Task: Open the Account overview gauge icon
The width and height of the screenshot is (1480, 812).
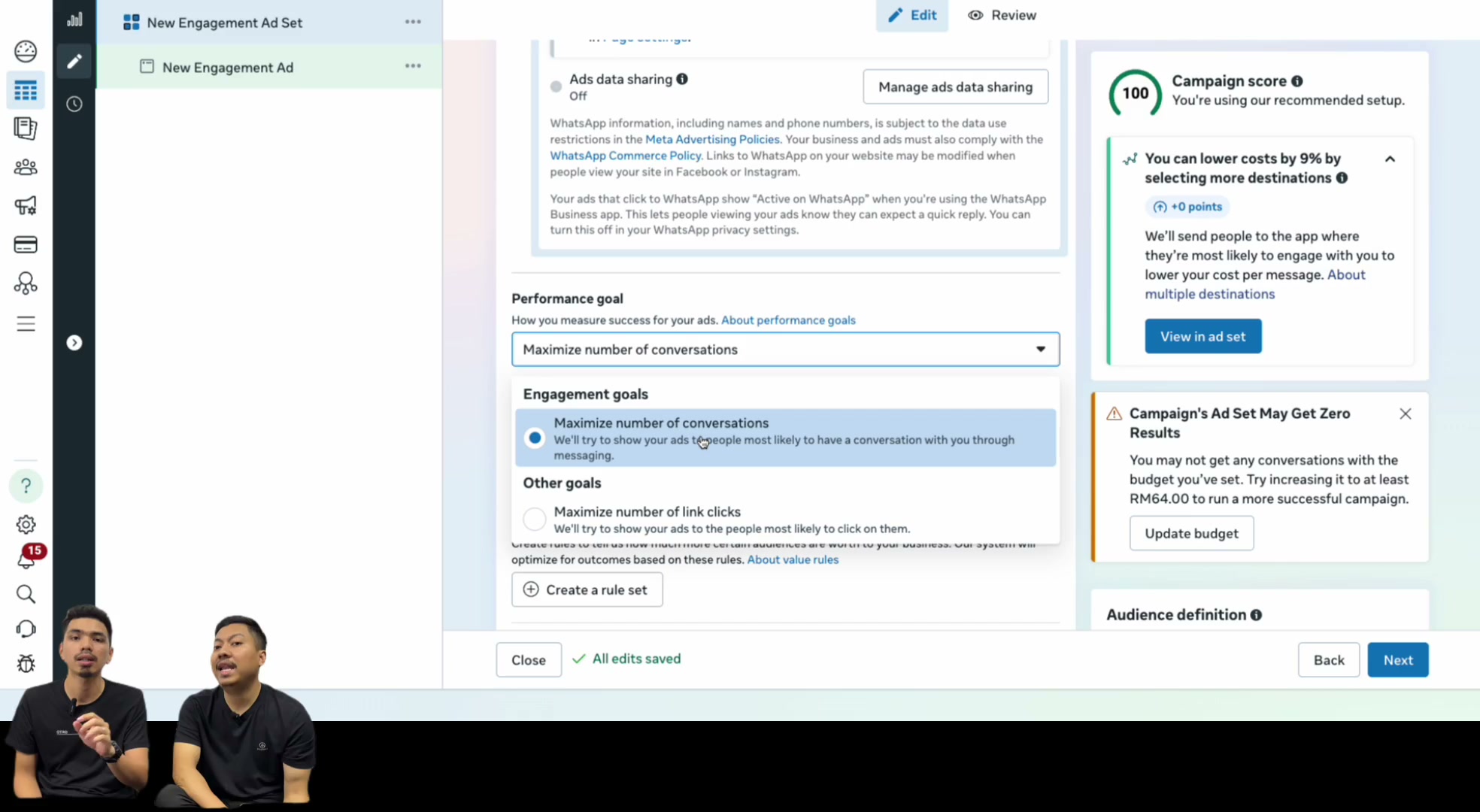Action: [x=26, y=51]
